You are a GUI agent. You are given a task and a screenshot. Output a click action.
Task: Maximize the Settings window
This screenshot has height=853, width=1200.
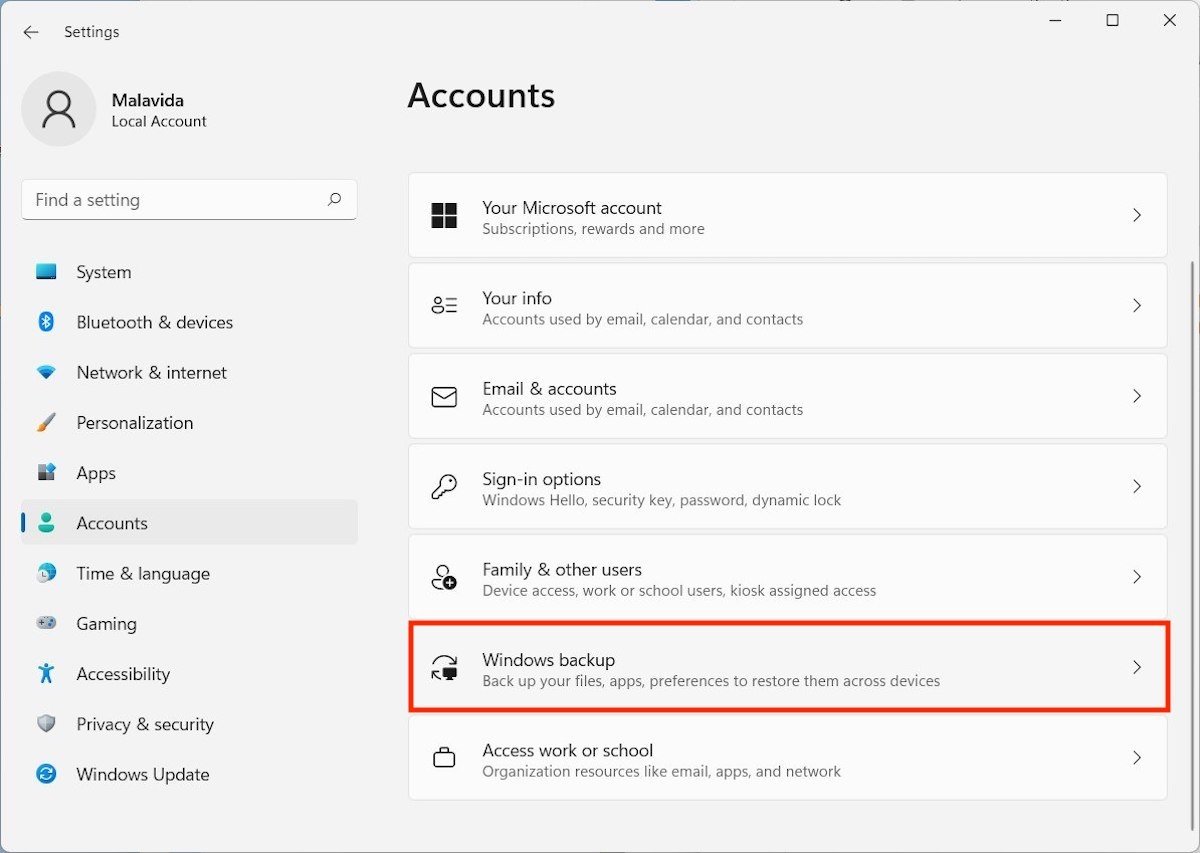[x=1112, y=20]
